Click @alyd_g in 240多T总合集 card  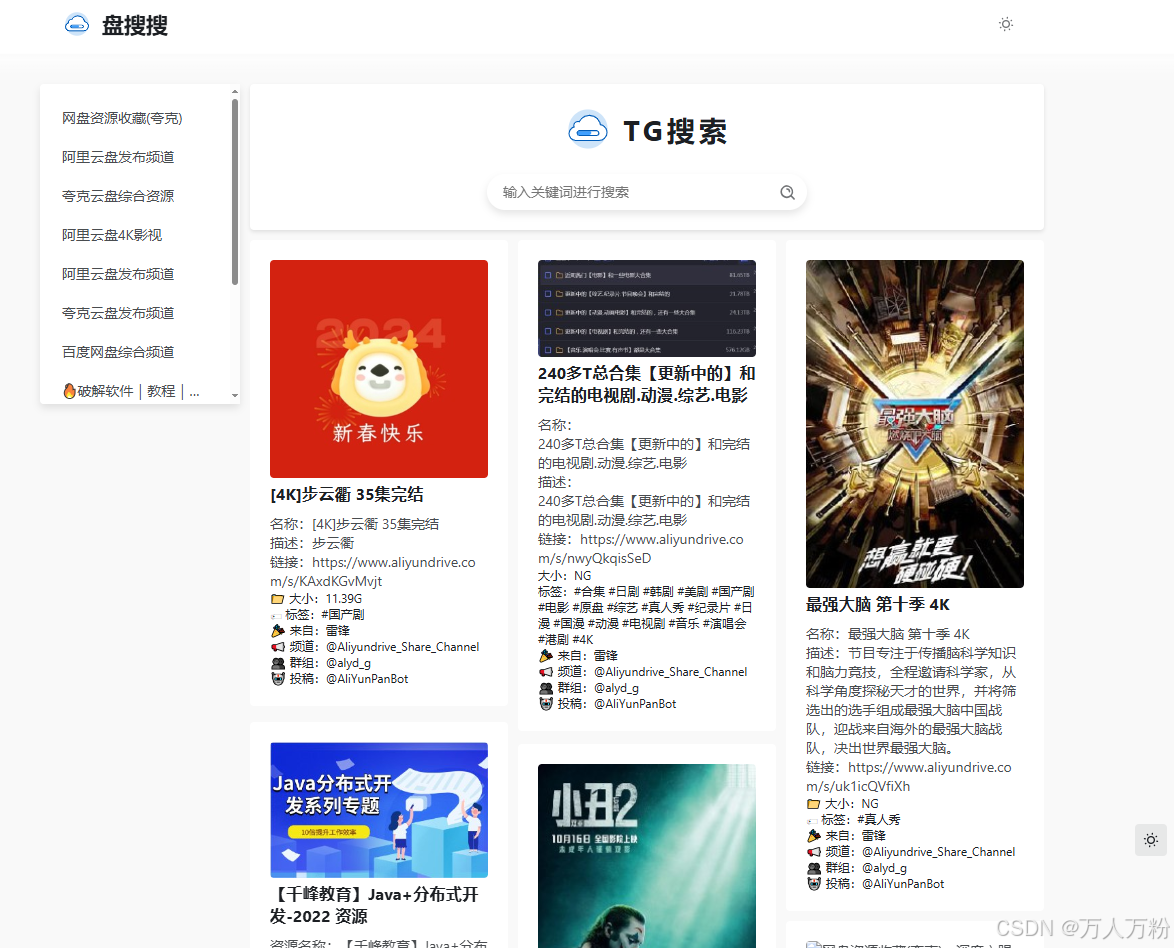[x=617, y=688]
